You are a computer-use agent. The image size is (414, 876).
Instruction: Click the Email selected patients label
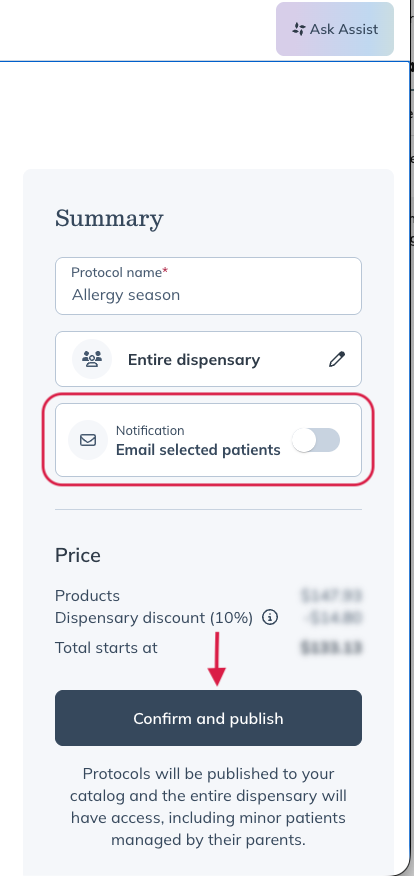(x=198, y=450)
